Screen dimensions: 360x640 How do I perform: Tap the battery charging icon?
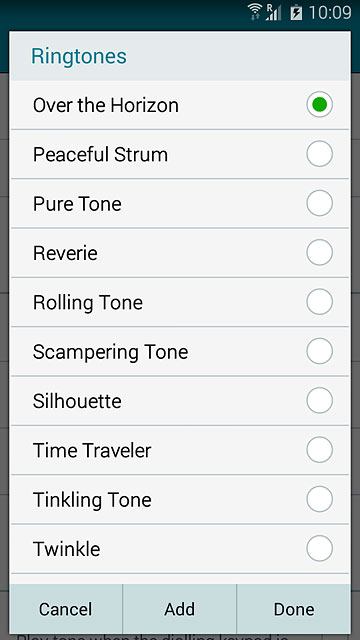[x=296, y=13]
